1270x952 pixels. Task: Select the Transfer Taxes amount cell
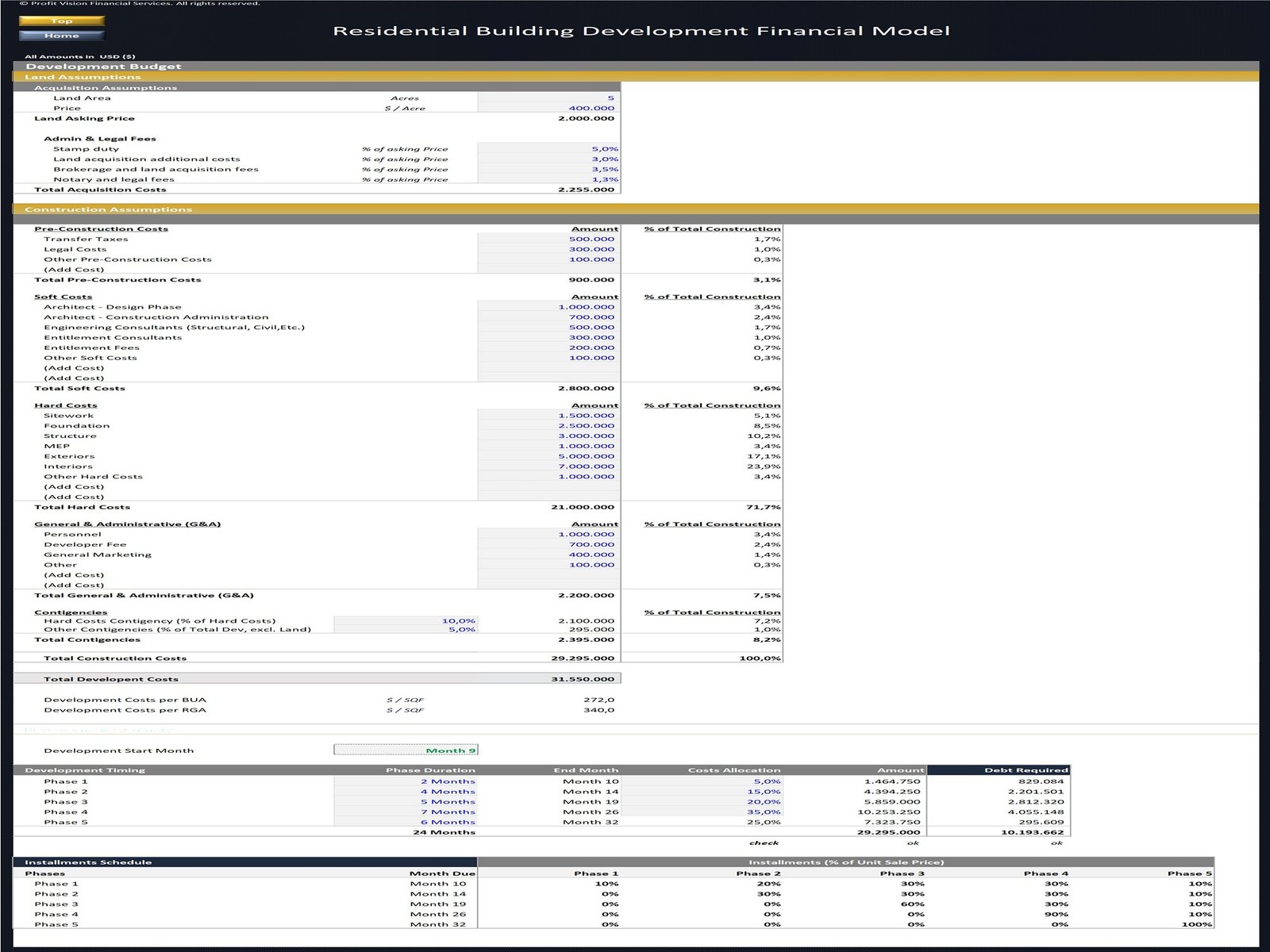point(548,240)
